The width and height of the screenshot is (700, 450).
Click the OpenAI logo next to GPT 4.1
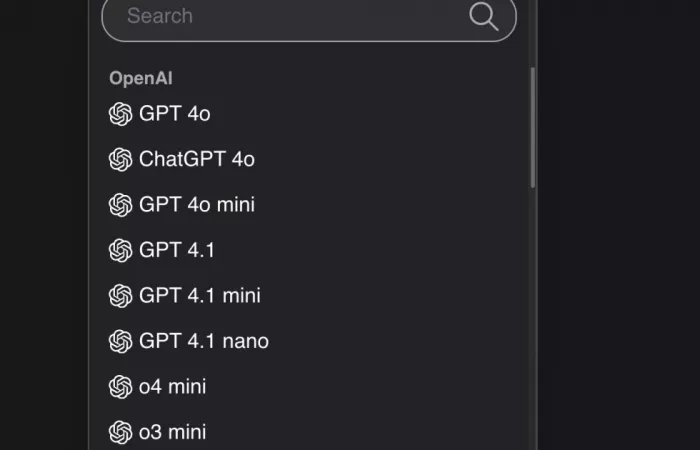[120, 250]
